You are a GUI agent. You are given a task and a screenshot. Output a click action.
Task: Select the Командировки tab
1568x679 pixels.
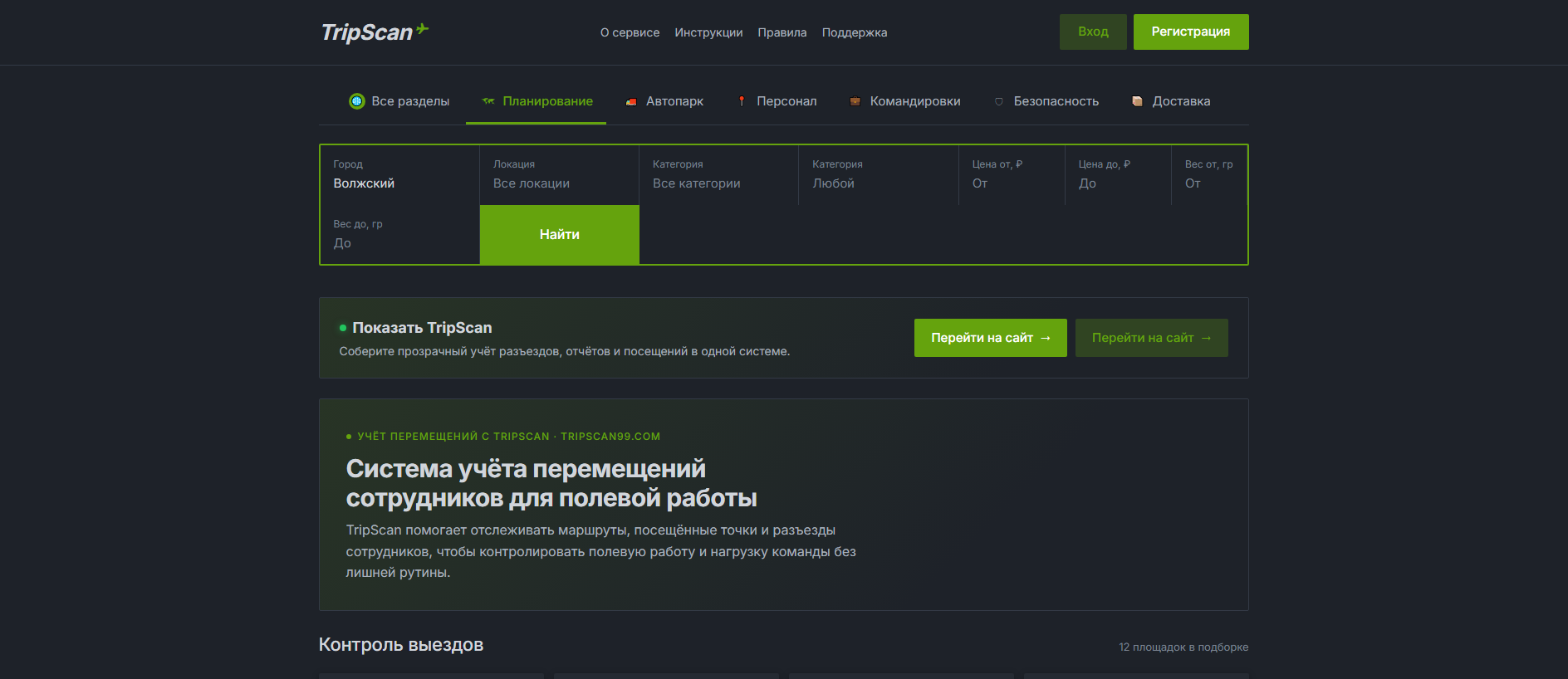pos(904,101)
